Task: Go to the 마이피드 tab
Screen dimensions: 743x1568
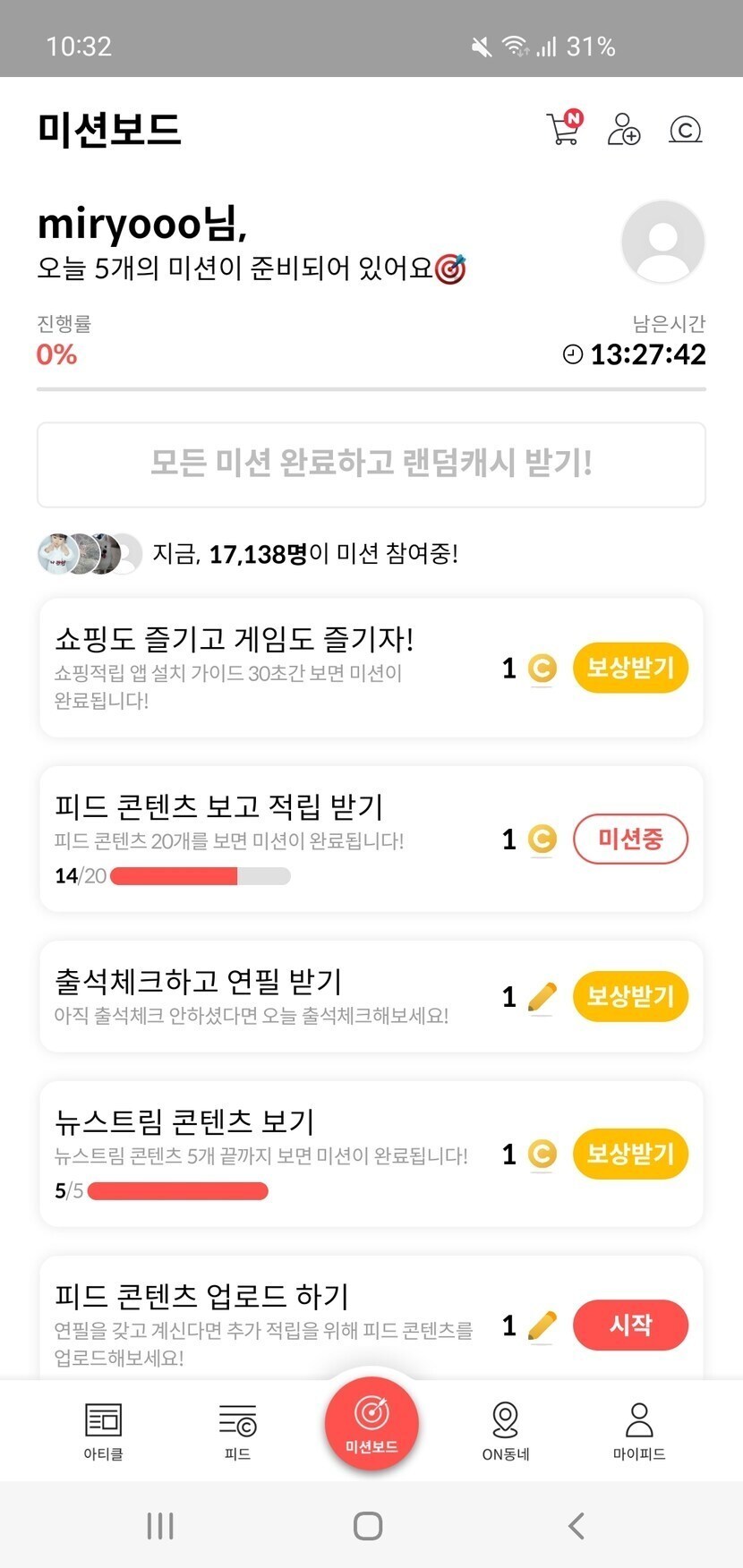Action: pos(639,1430)
